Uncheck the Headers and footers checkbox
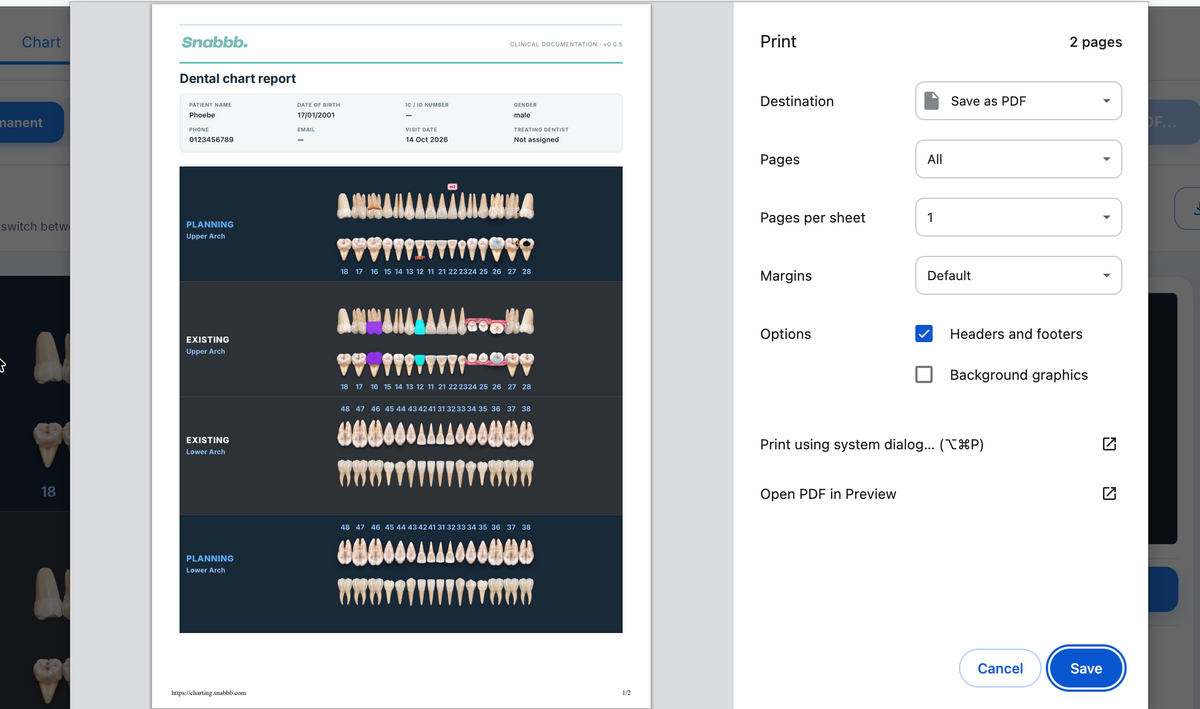 click(x=924, y=334)
